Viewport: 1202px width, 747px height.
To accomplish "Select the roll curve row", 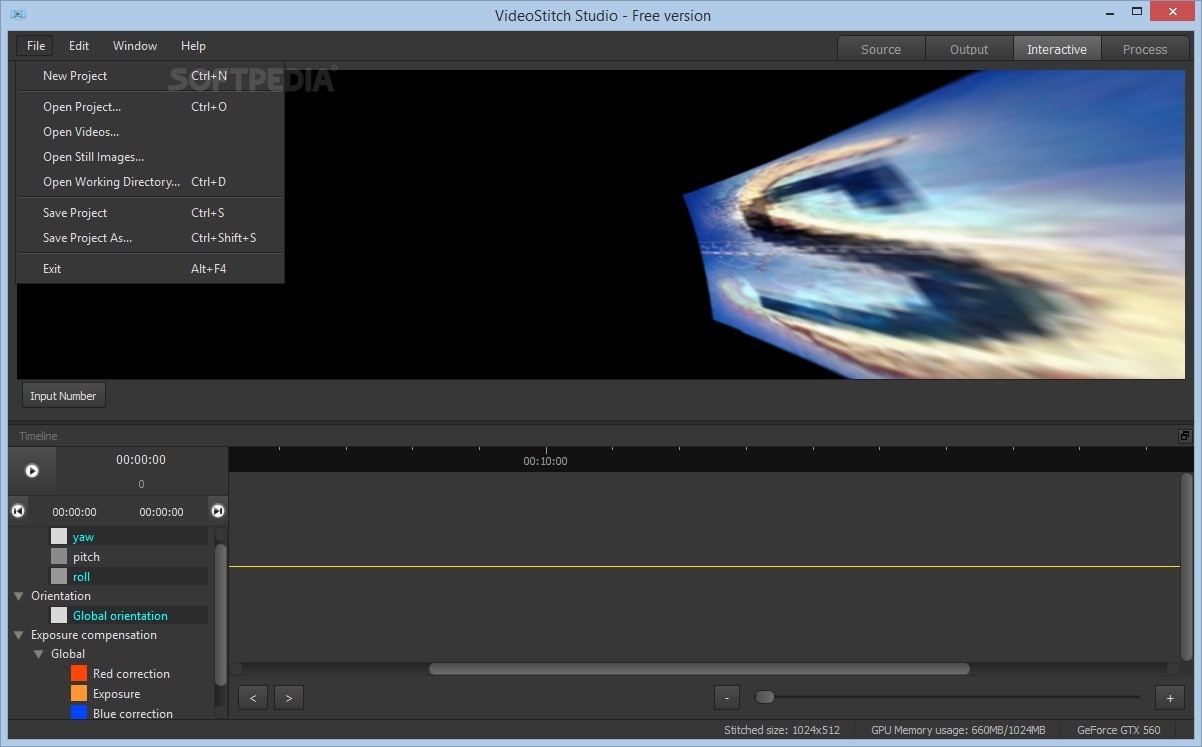I will click(x=127, y=576).
